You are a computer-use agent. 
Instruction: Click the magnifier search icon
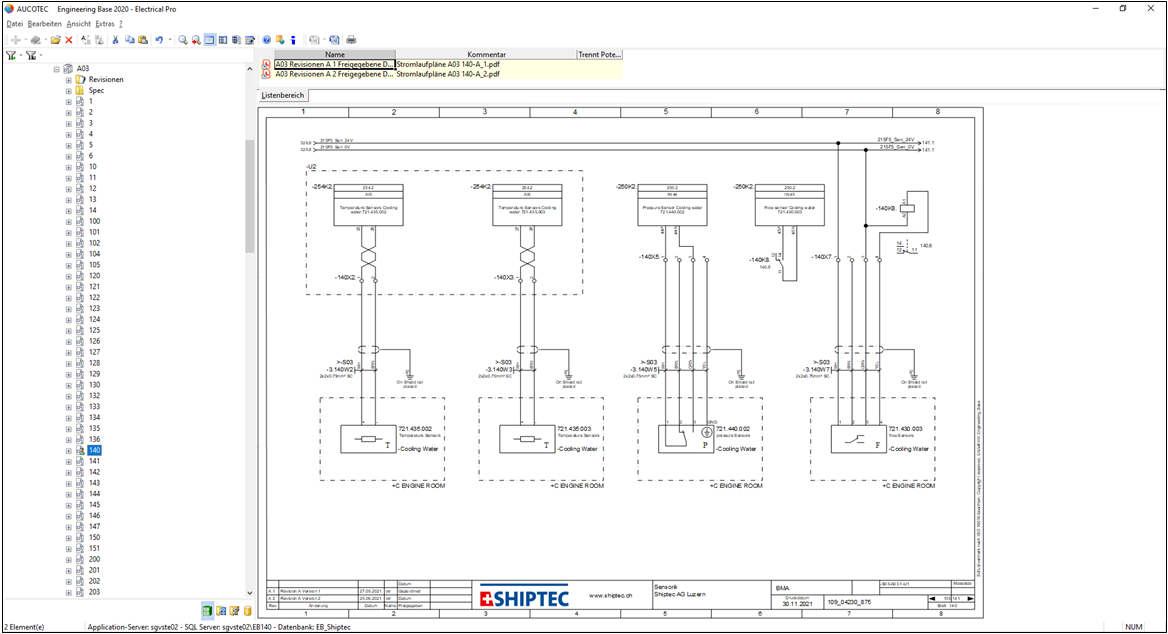(182, 39)
